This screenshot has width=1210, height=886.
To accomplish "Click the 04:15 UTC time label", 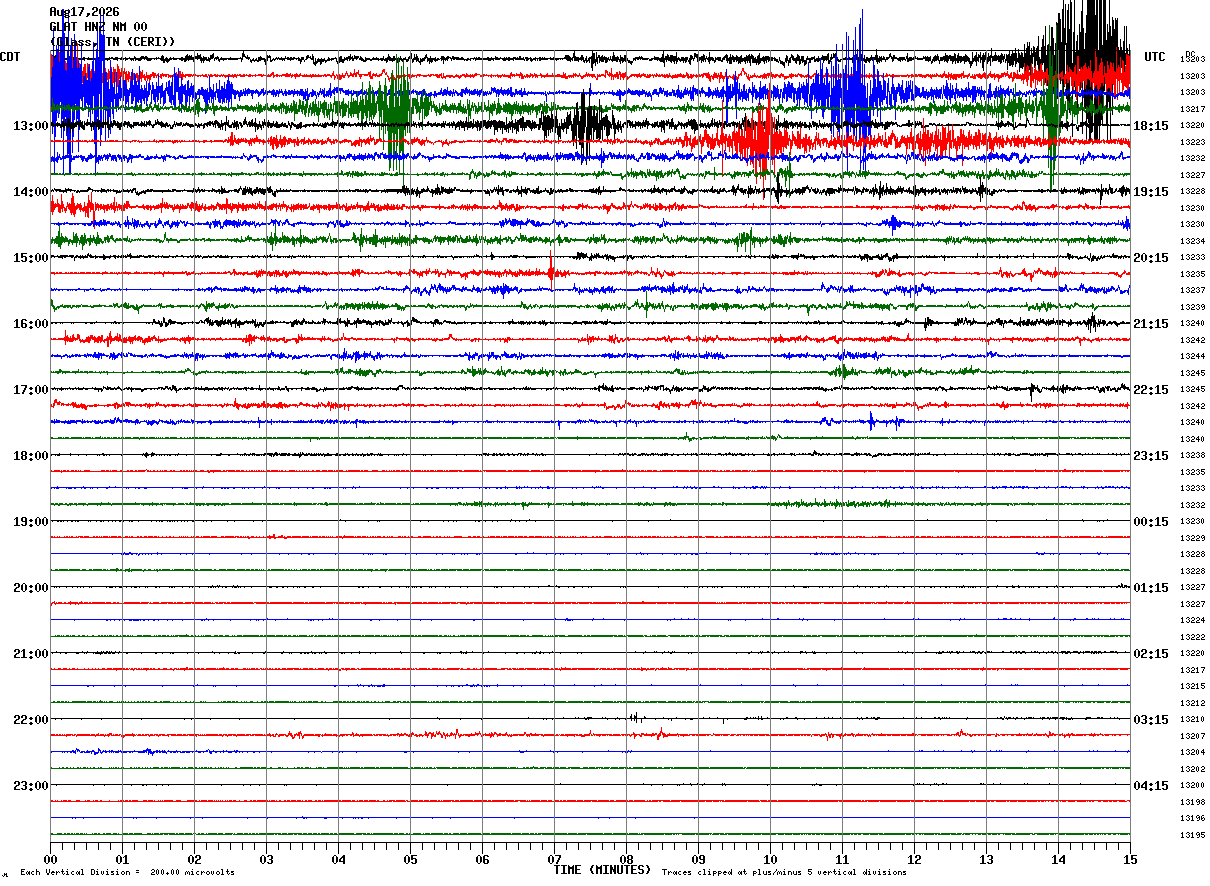I will 1151,786.
